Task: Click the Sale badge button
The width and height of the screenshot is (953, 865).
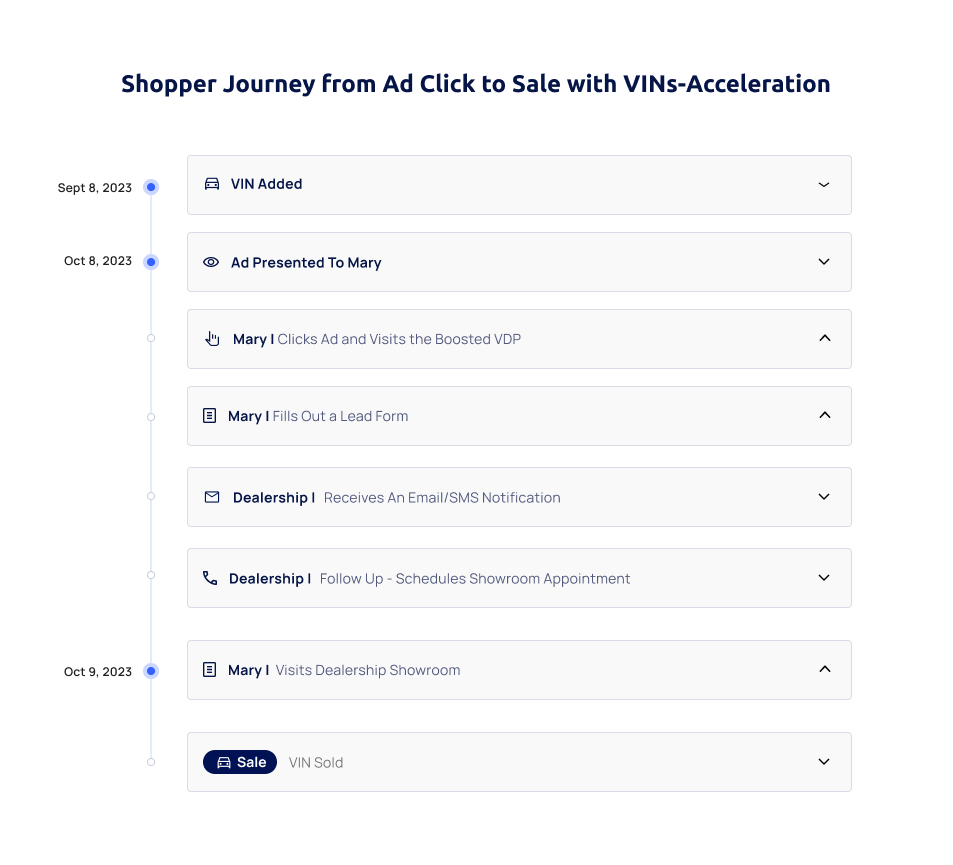Action: [239, 762]
